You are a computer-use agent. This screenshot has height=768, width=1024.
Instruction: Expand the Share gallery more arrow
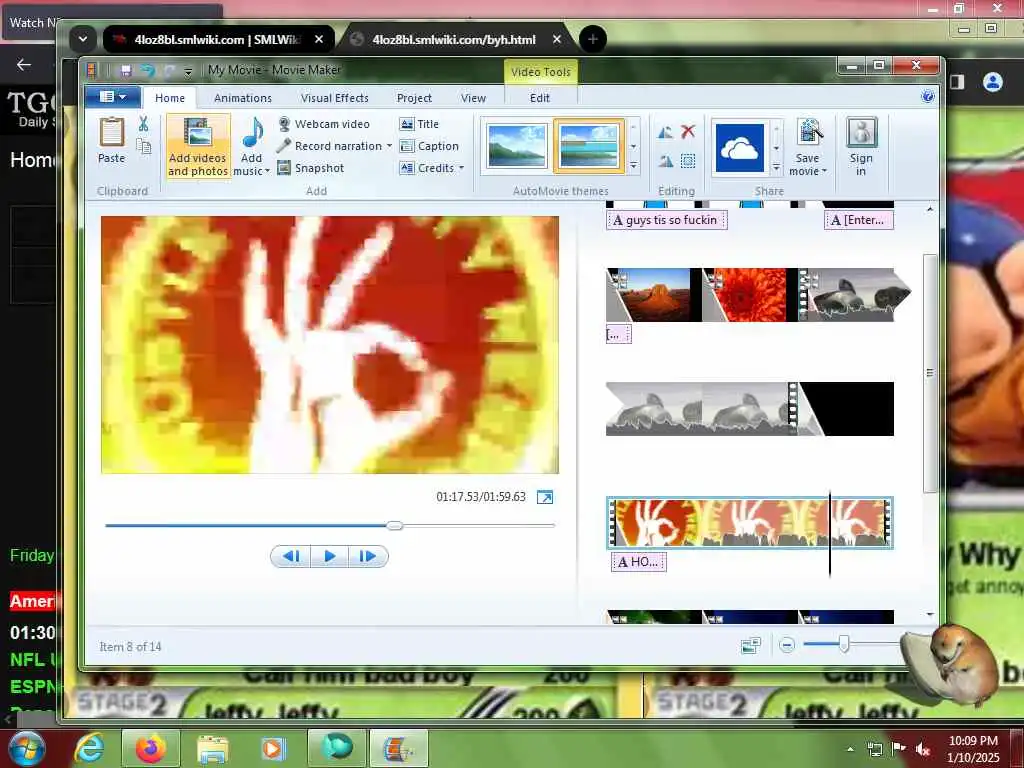tap(776, 168)
